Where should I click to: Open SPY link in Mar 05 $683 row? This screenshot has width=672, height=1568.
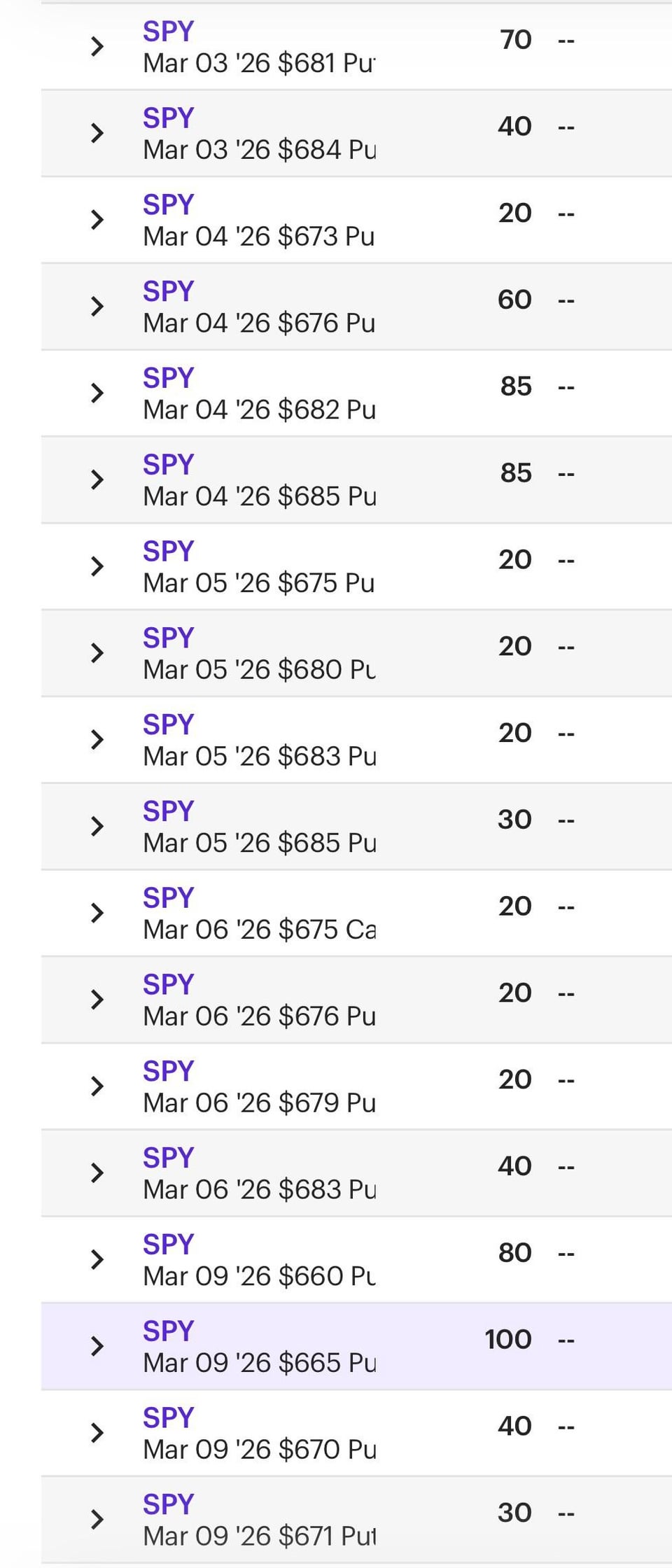click(168, 724)
